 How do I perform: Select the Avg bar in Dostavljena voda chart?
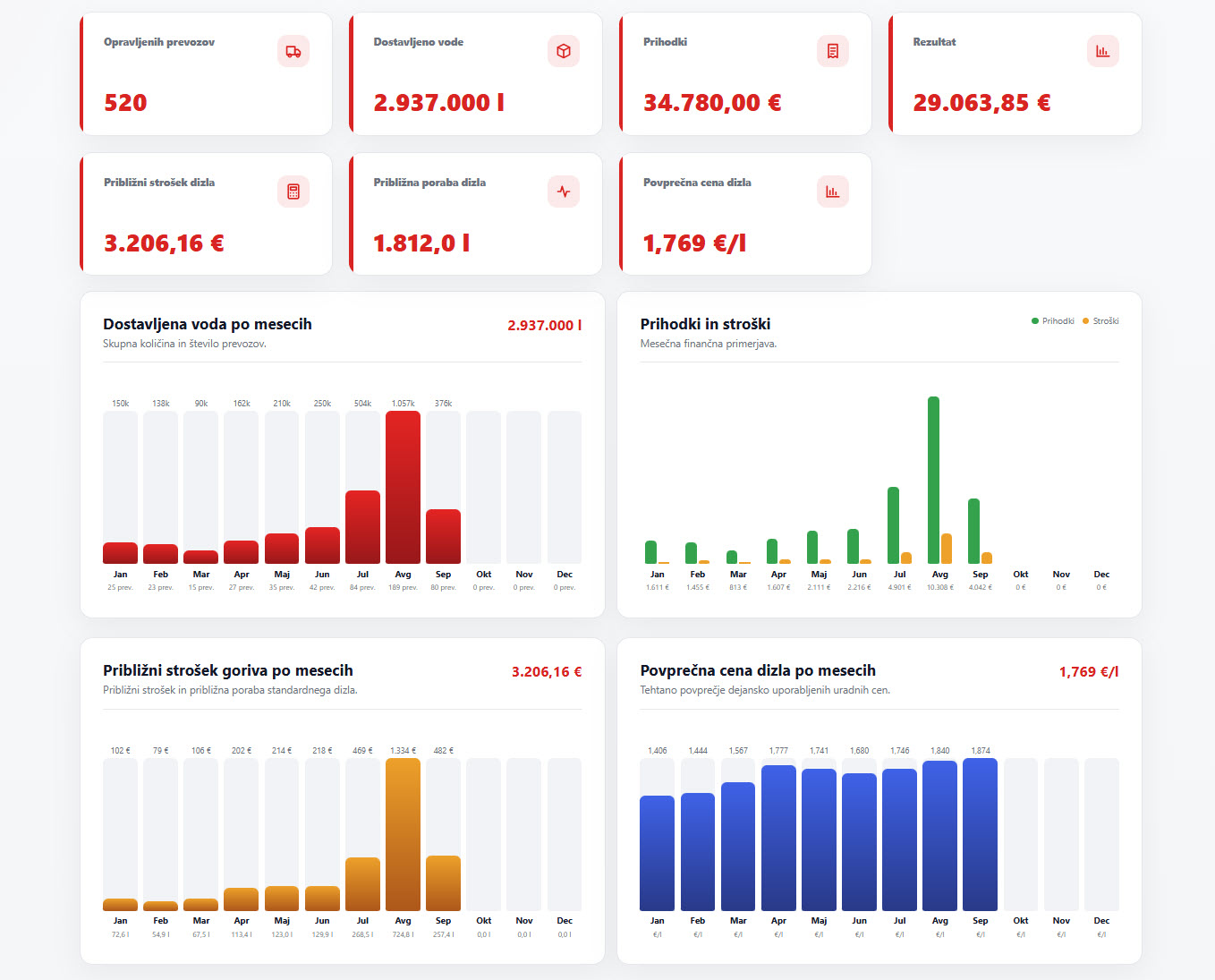[x=403, y=487]
